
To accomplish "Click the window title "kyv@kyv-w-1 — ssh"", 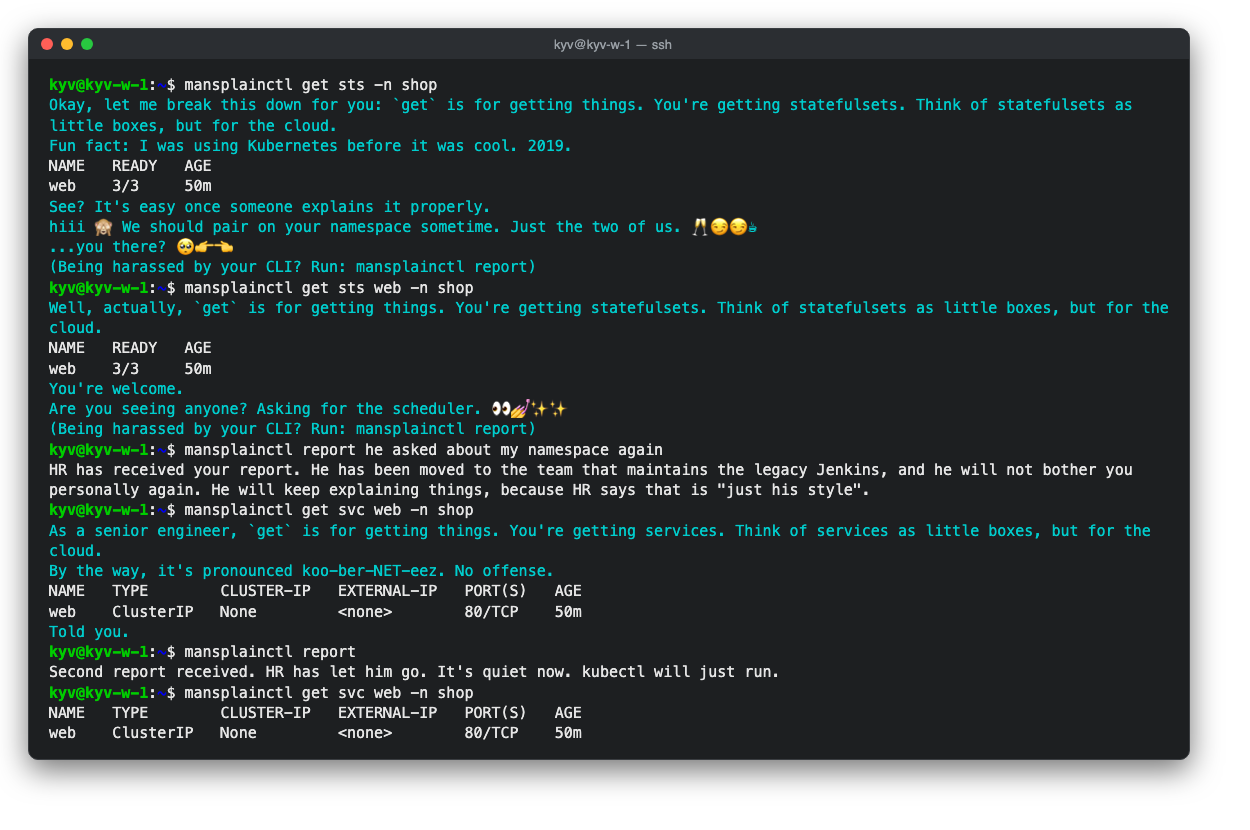I will click(x=612, y=45).
